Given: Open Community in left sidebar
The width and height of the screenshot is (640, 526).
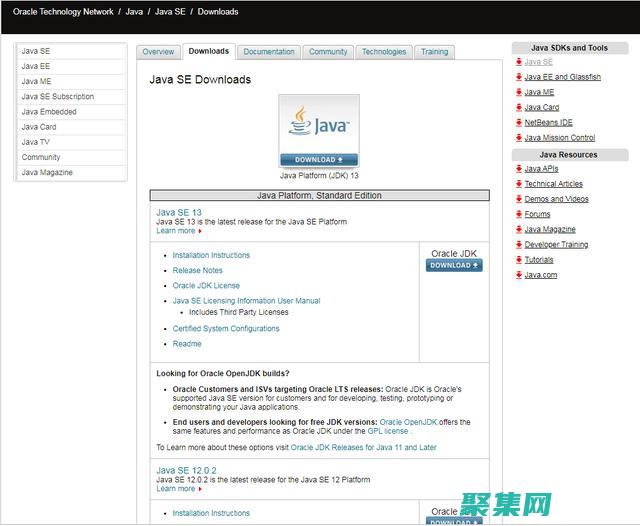Looking at the screenshot, I should click(x=72, y=157).
